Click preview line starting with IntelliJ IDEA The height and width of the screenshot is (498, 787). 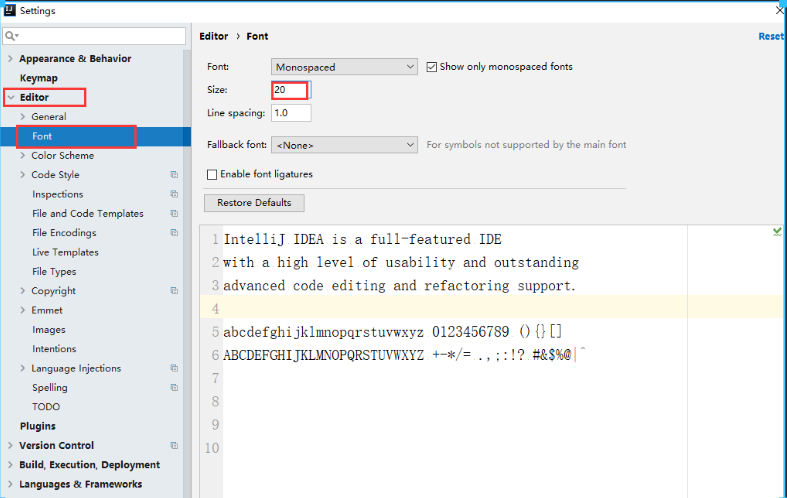pyautogui.click(x=362, y=239)
